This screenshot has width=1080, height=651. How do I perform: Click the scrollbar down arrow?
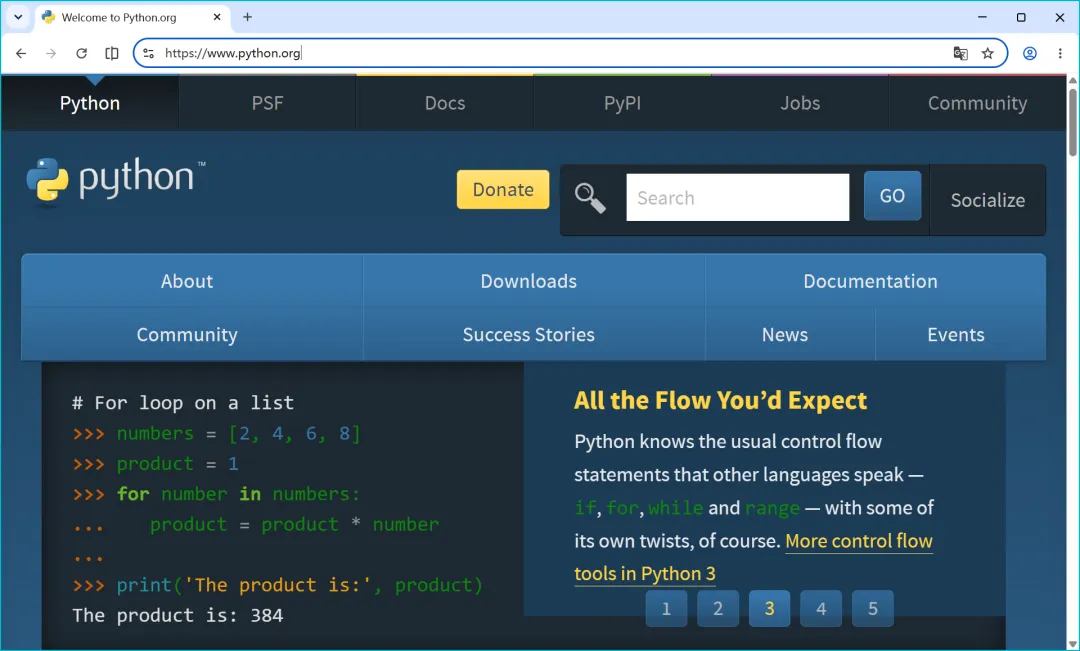pyautogui.click(x=1072, y=644)
